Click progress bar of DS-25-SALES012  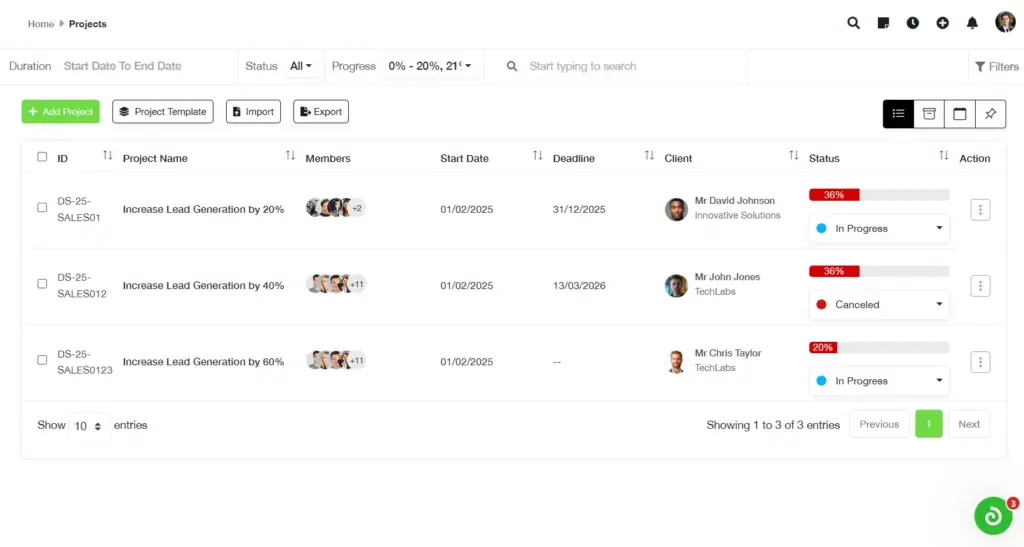878,271
